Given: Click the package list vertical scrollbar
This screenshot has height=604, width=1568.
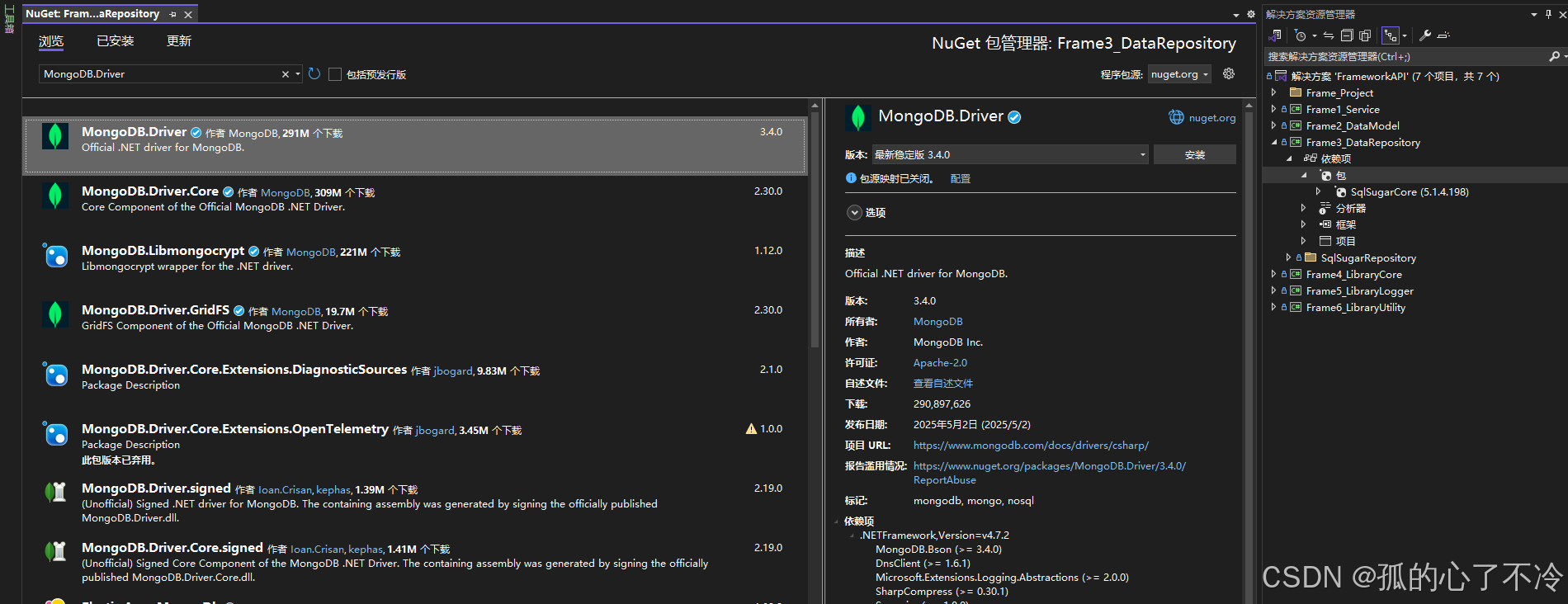Looking at the screenshot, I should pos(815,231).
